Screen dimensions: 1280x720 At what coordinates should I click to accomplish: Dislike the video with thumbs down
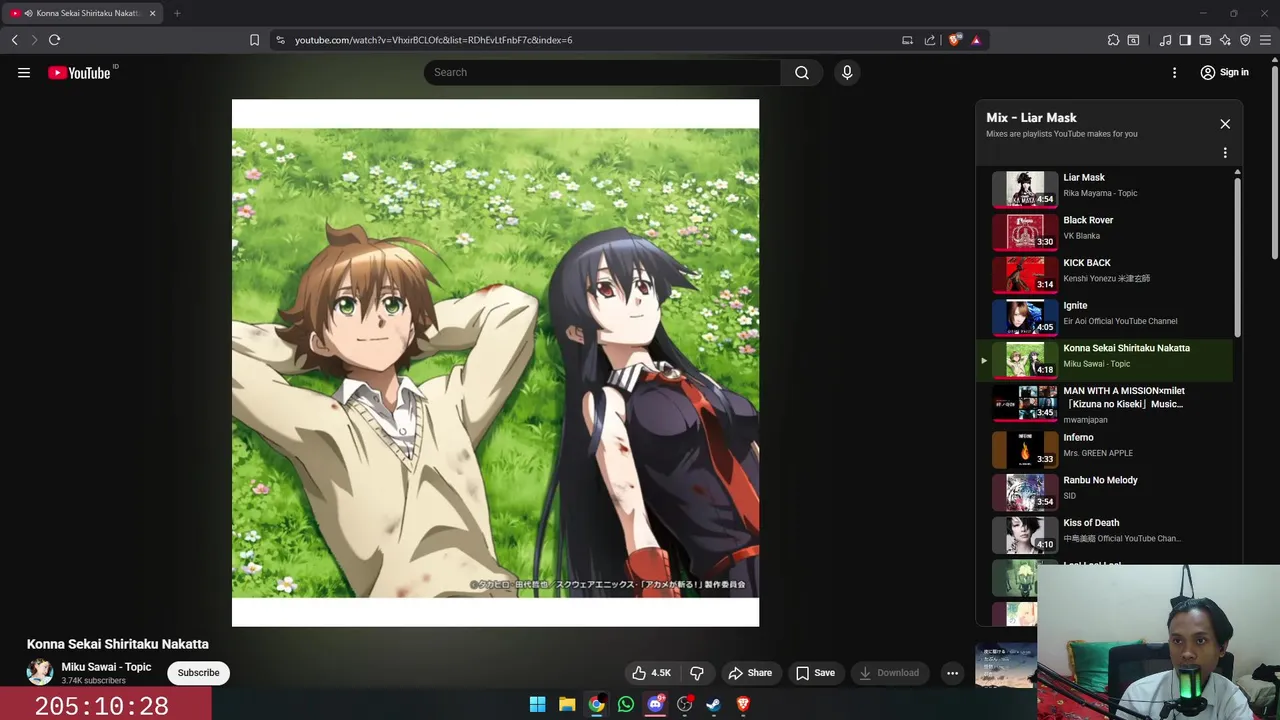(697, 673)
